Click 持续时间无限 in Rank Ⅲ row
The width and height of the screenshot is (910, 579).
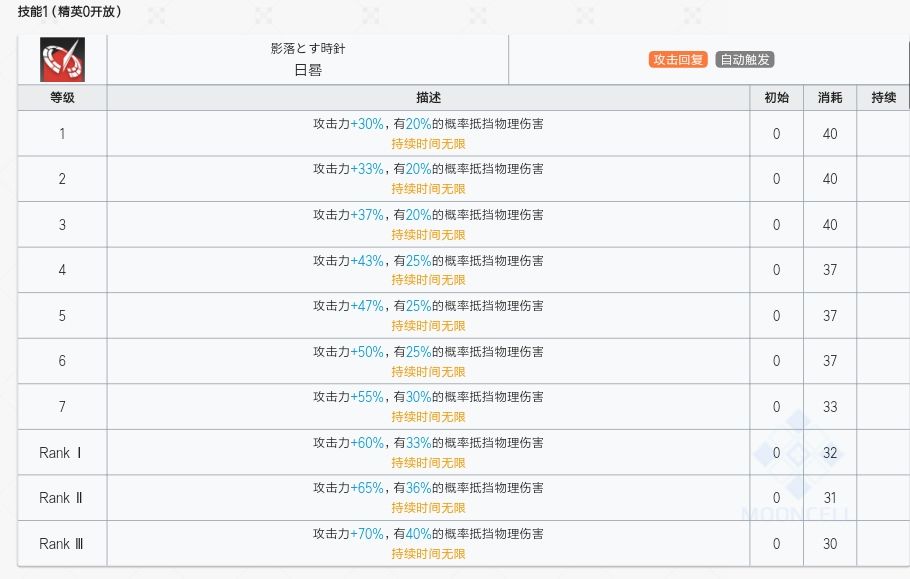(428, 554)
